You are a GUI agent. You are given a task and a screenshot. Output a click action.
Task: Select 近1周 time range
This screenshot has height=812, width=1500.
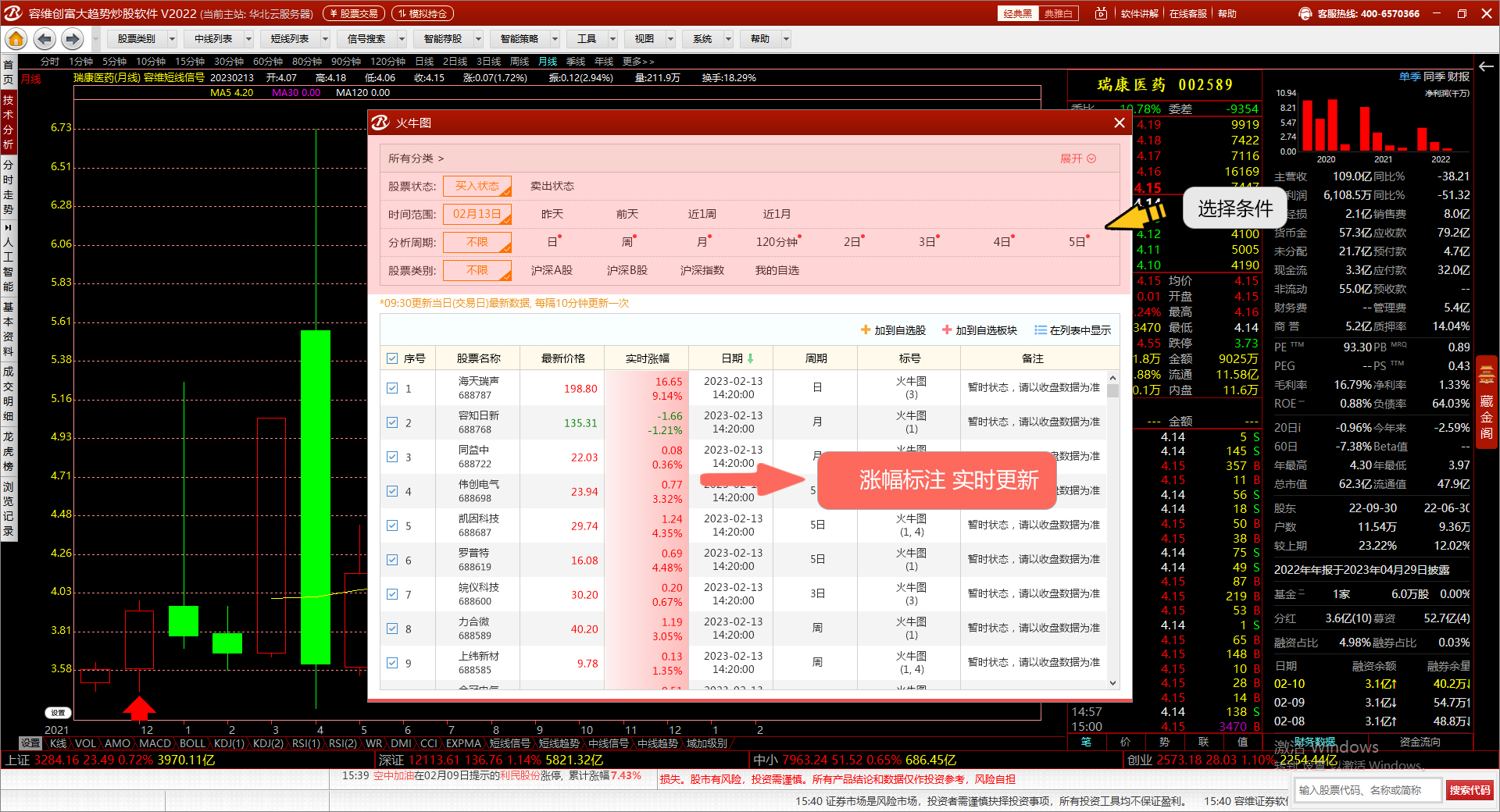702,214
